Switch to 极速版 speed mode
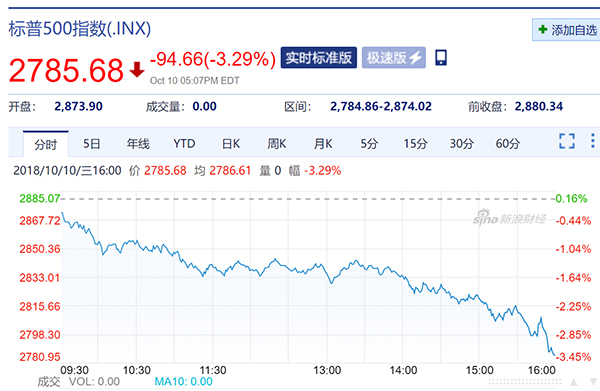 (394, 58)
